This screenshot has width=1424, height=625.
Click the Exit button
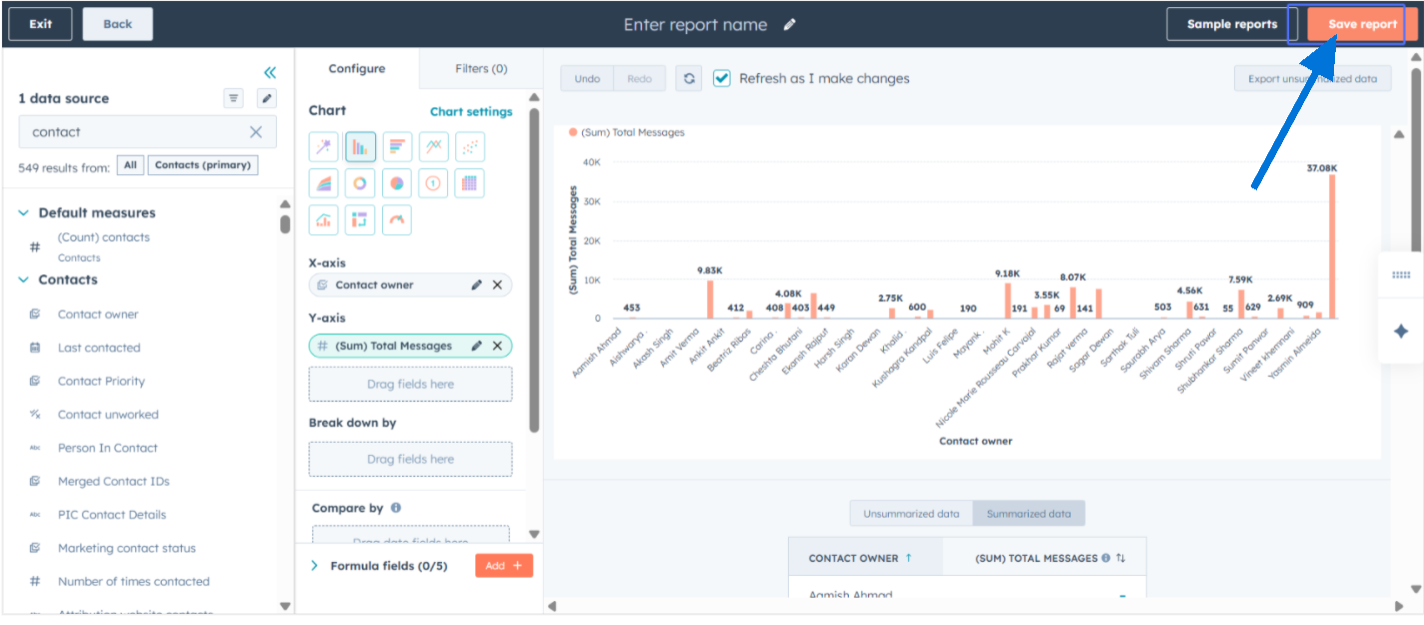(40, 24)
